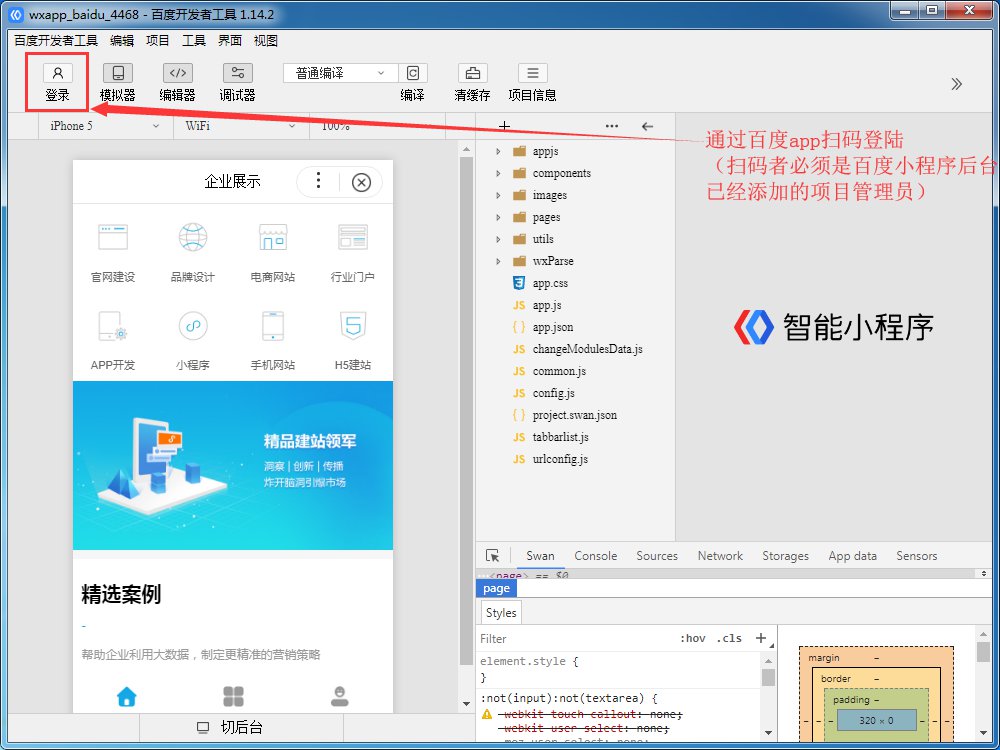Tap the 官网建设 icon
Viewport: 1000px width, 750px height.
113,237
